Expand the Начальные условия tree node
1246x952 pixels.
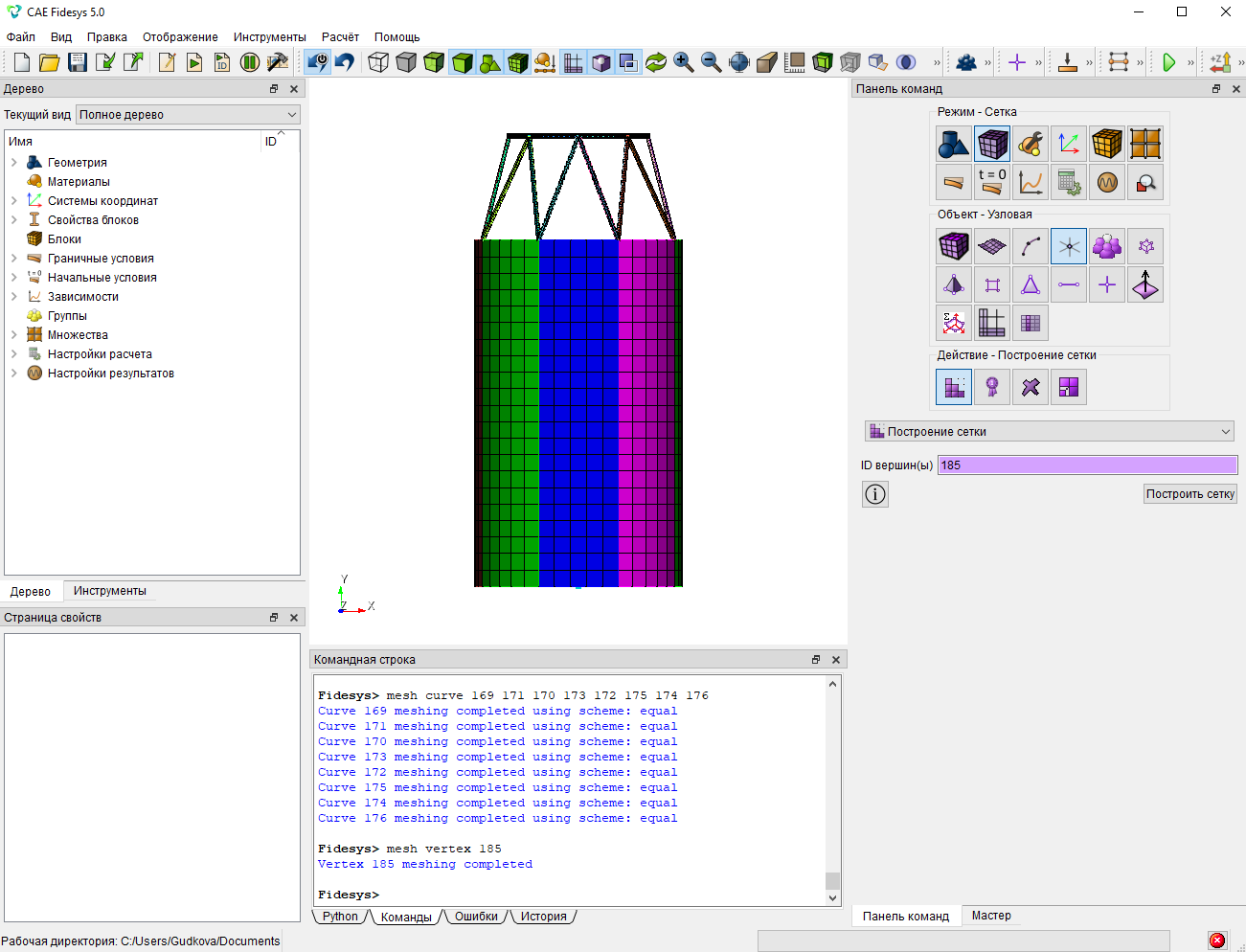coord(13,278)
